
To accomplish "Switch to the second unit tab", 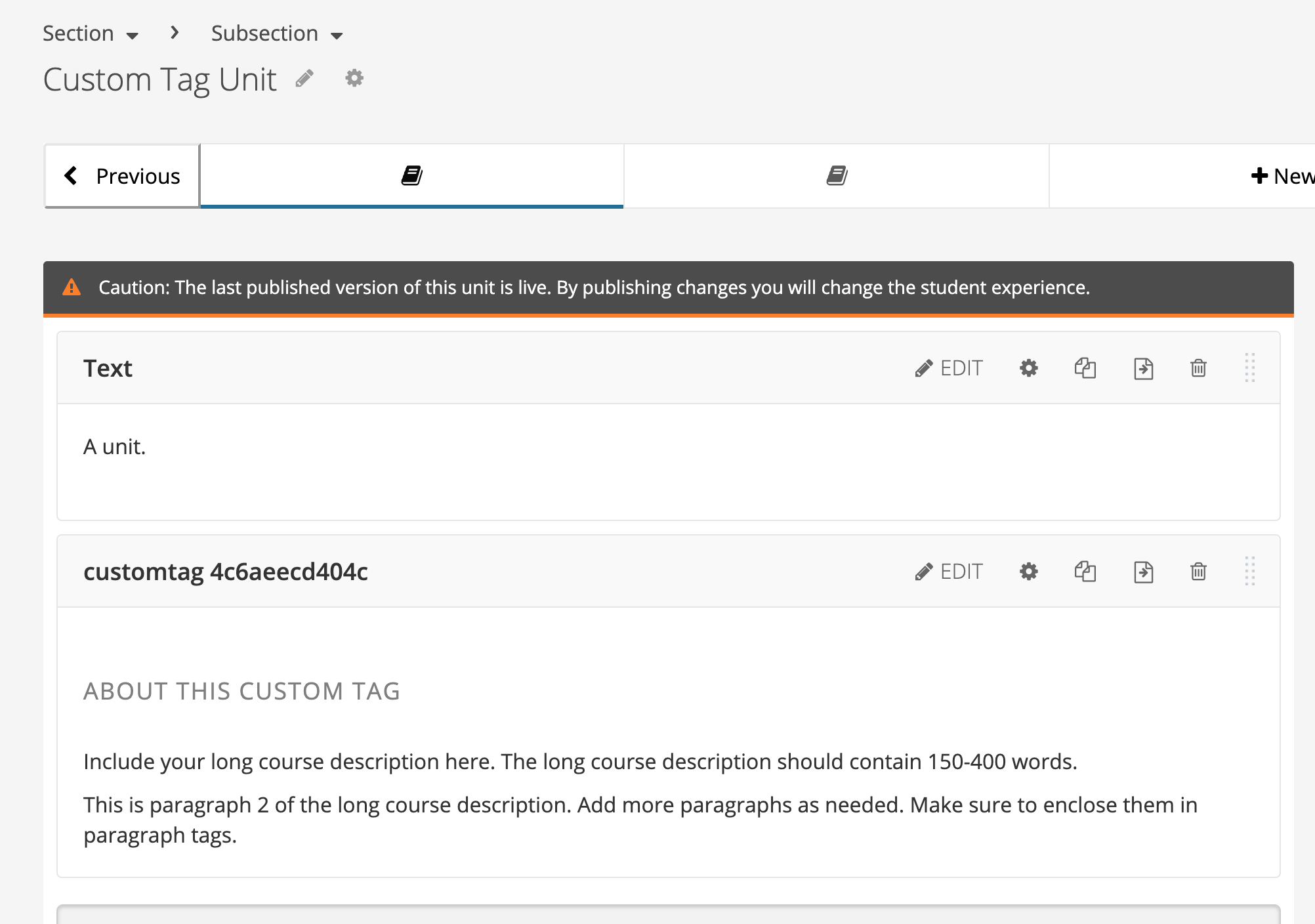I will click(837, 176).
